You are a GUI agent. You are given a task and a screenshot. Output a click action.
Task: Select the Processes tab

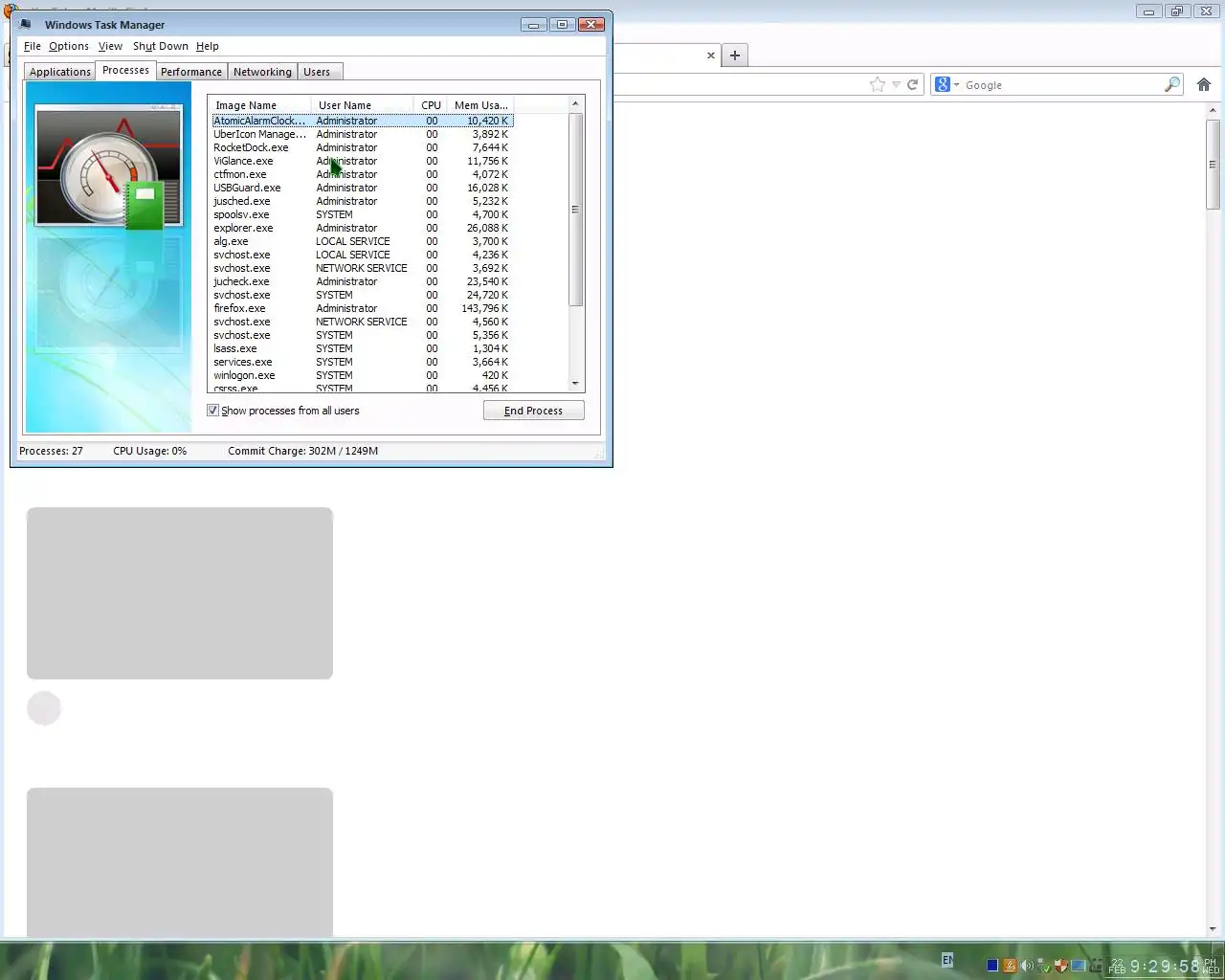point(125,70)
